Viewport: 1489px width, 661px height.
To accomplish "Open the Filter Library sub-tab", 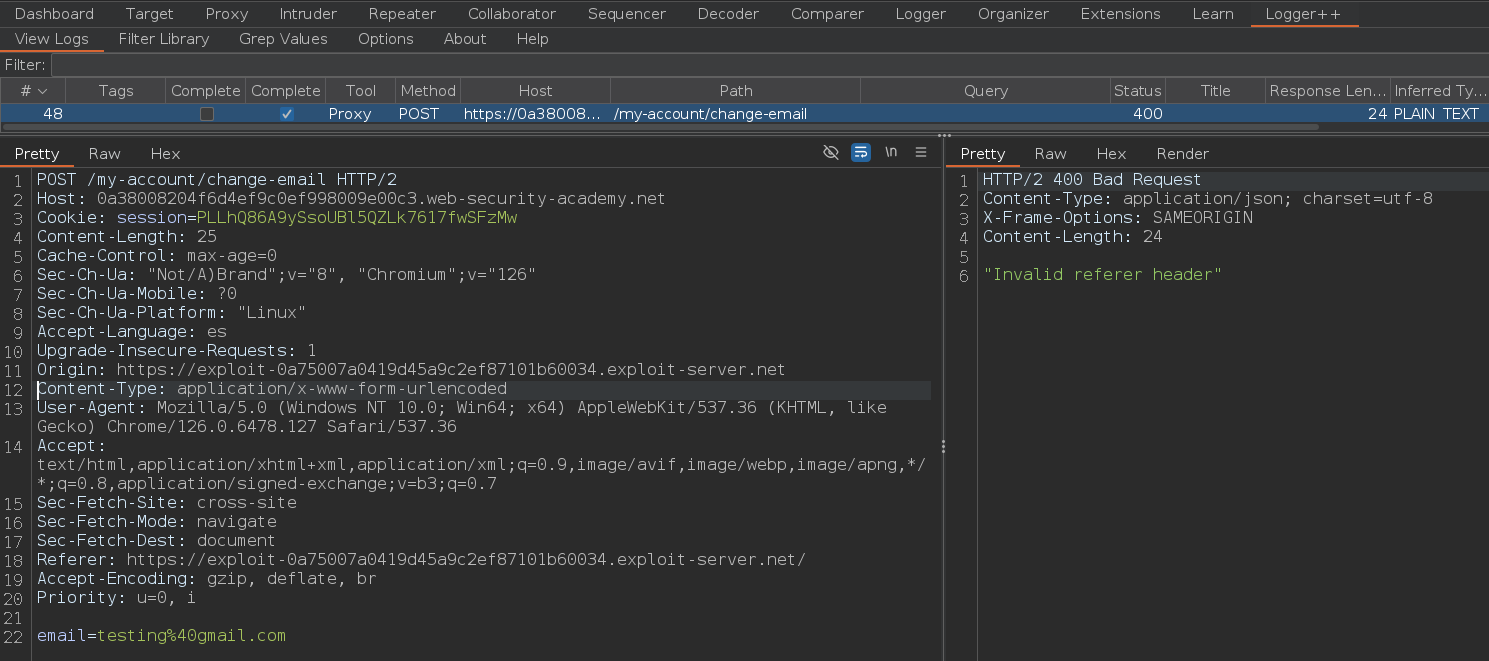I will pos(164,39).
